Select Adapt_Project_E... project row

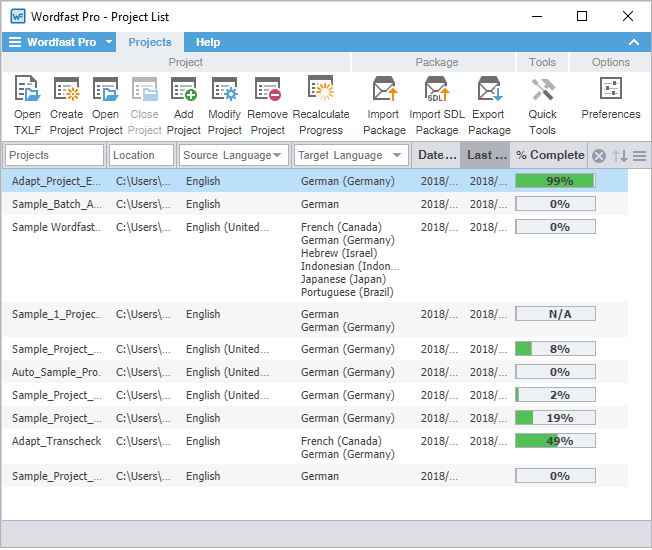click(315, 181)
